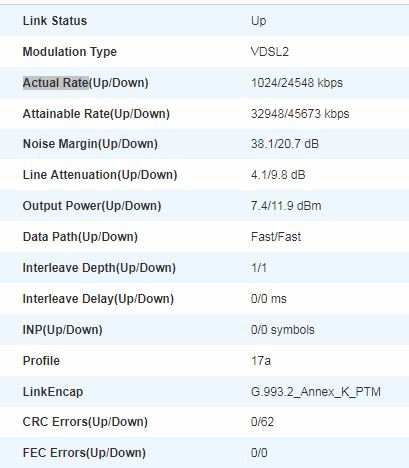
Task: Click the 32948/45673 kbps attainable rate value
Action: click(x=300, y=114)
